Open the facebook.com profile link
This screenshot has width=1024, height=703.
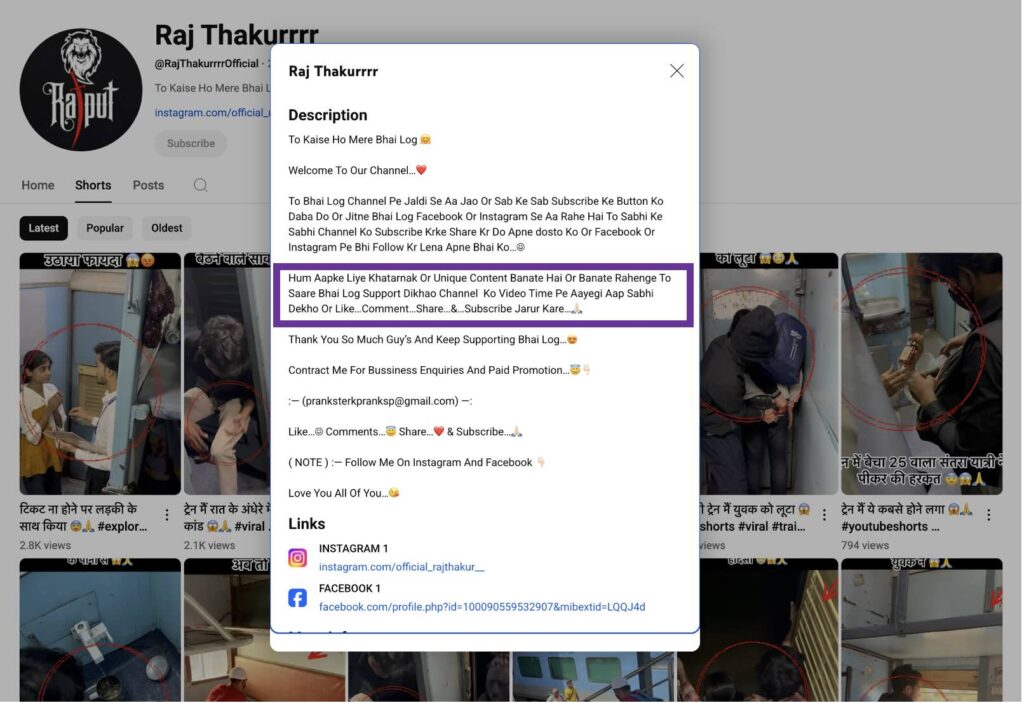pos(482,607)
